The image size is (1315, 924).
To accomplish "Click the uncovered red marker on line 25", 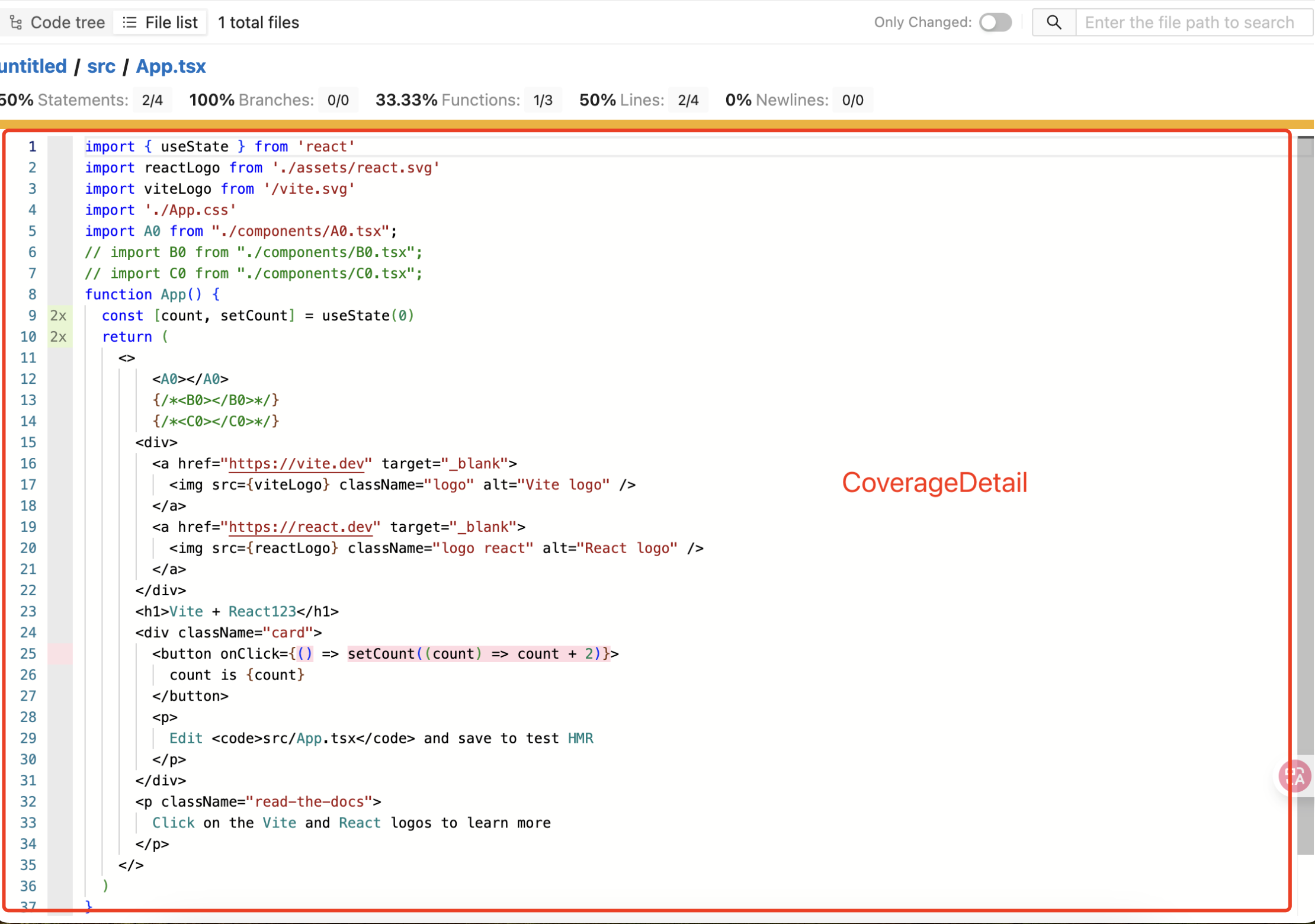I will coord(60,654).
